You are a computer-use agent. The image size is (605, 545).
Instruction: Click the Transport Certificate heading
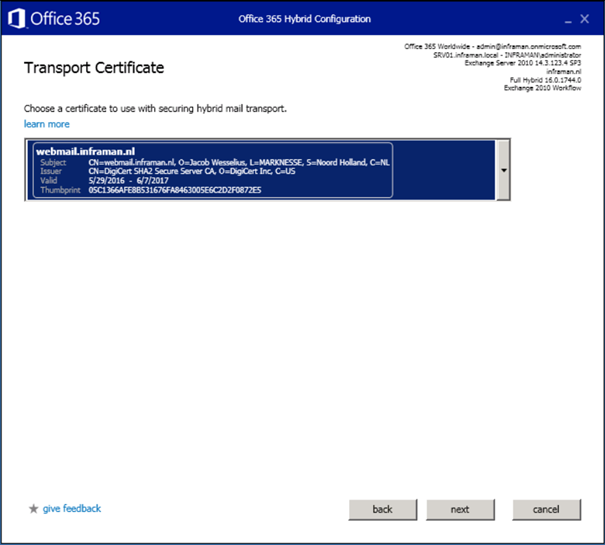click(94, 68)
